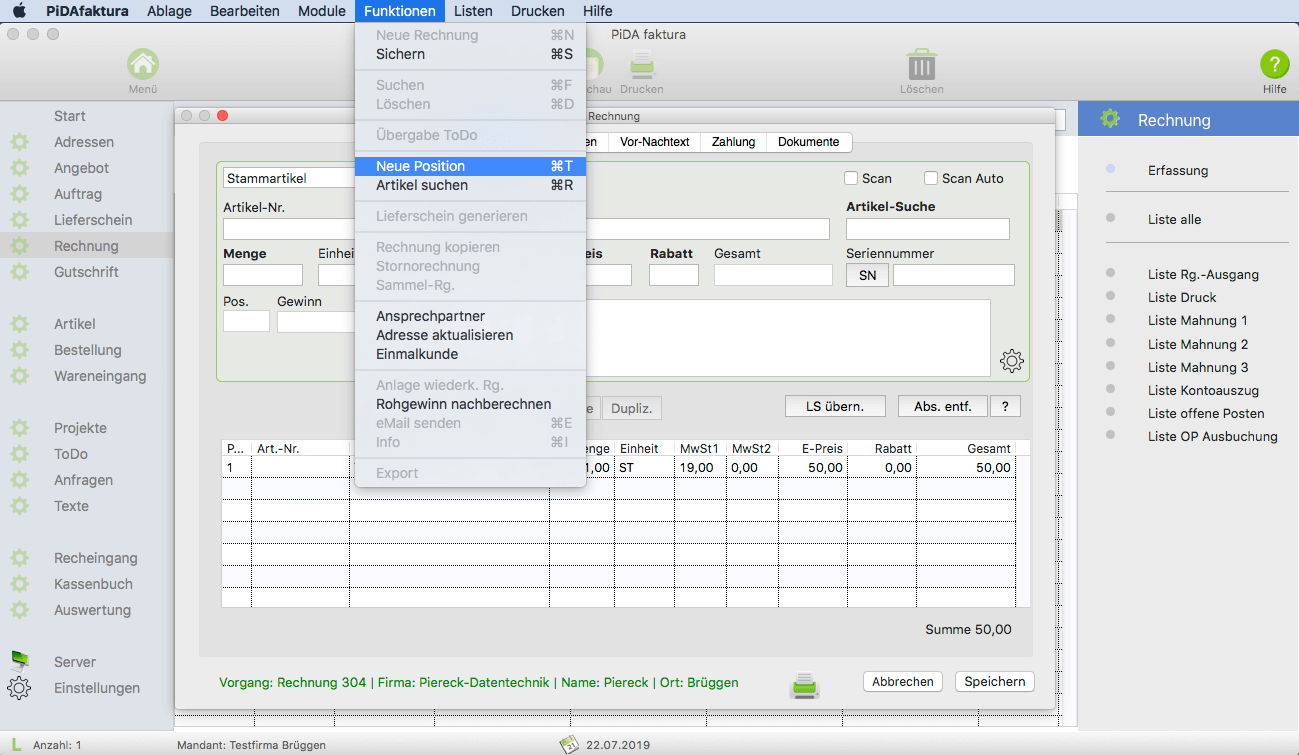The height and width of the screenshot is (755, 1299).
Task: Click the Einstellungen gear icon
Action: click(x=20, y=688)
